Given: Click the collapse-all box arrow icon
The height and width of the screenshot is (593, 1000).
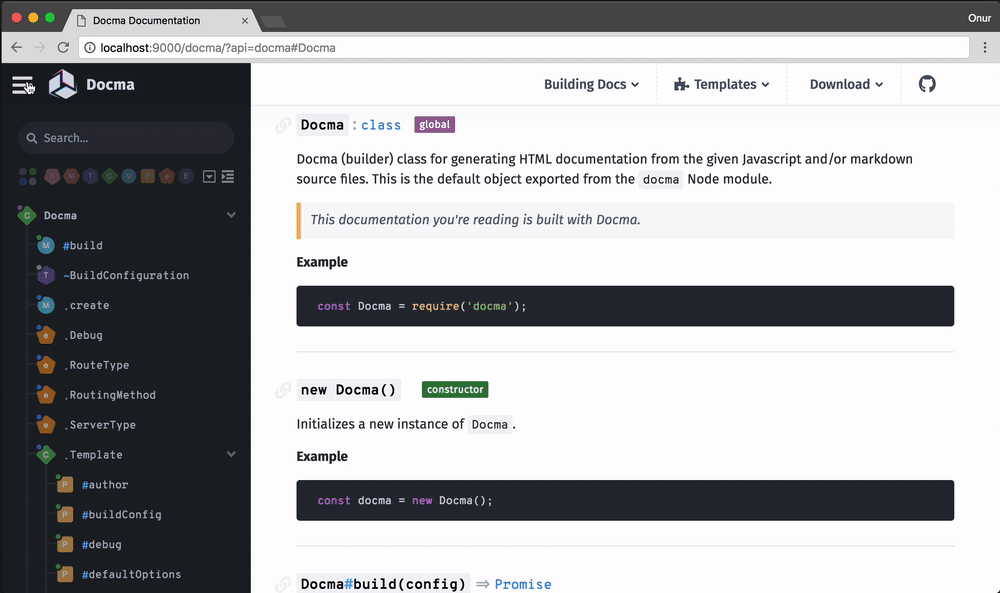Looking at the screenshot, I should coord(209,177).
